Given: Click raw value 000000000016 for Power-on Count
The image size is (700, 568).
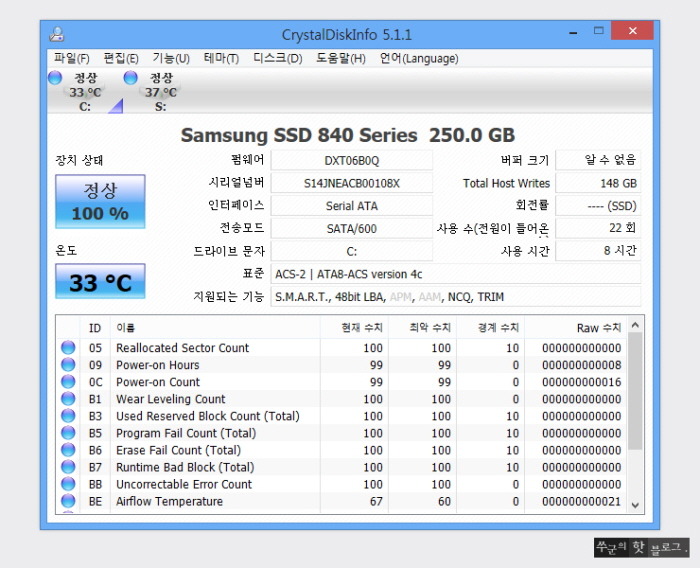Looking at the screenshot, I should tap(581, 382).
